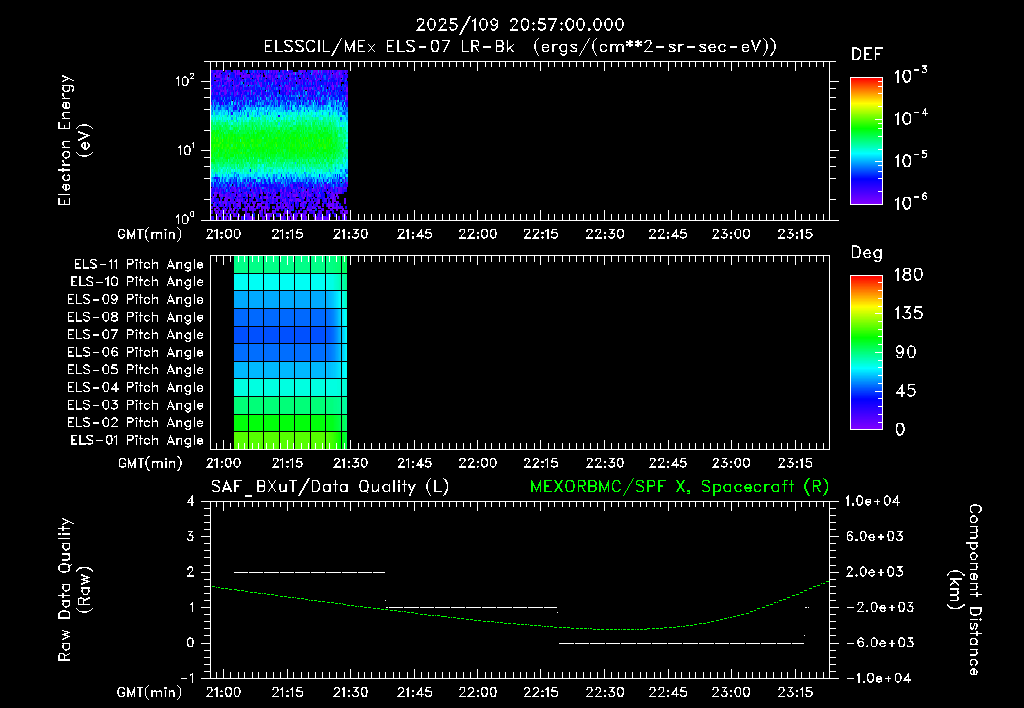The width and height of the screenshot is (1024, 708).
Task: Select the 10⁻⁶ tick on the DEF color bar
Action: click(910, 202)
